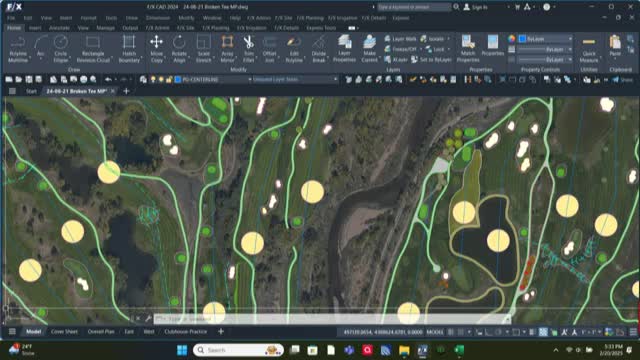Click the keyword search input field
The height and width of the screenshot is (360, 640).
[413, 7]
